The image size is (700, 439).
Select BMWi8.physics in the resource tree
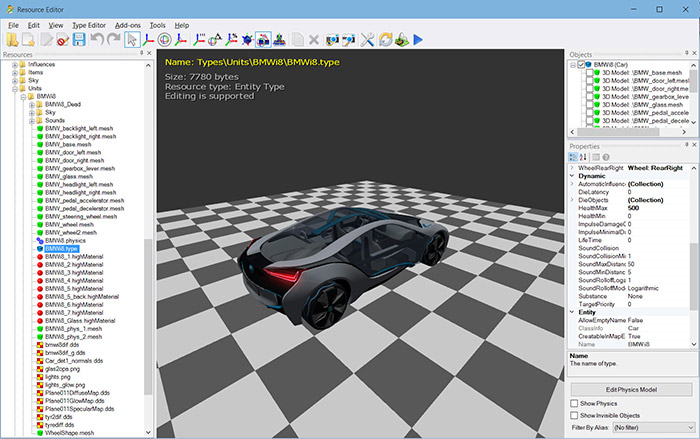click(x=65, y=241)
